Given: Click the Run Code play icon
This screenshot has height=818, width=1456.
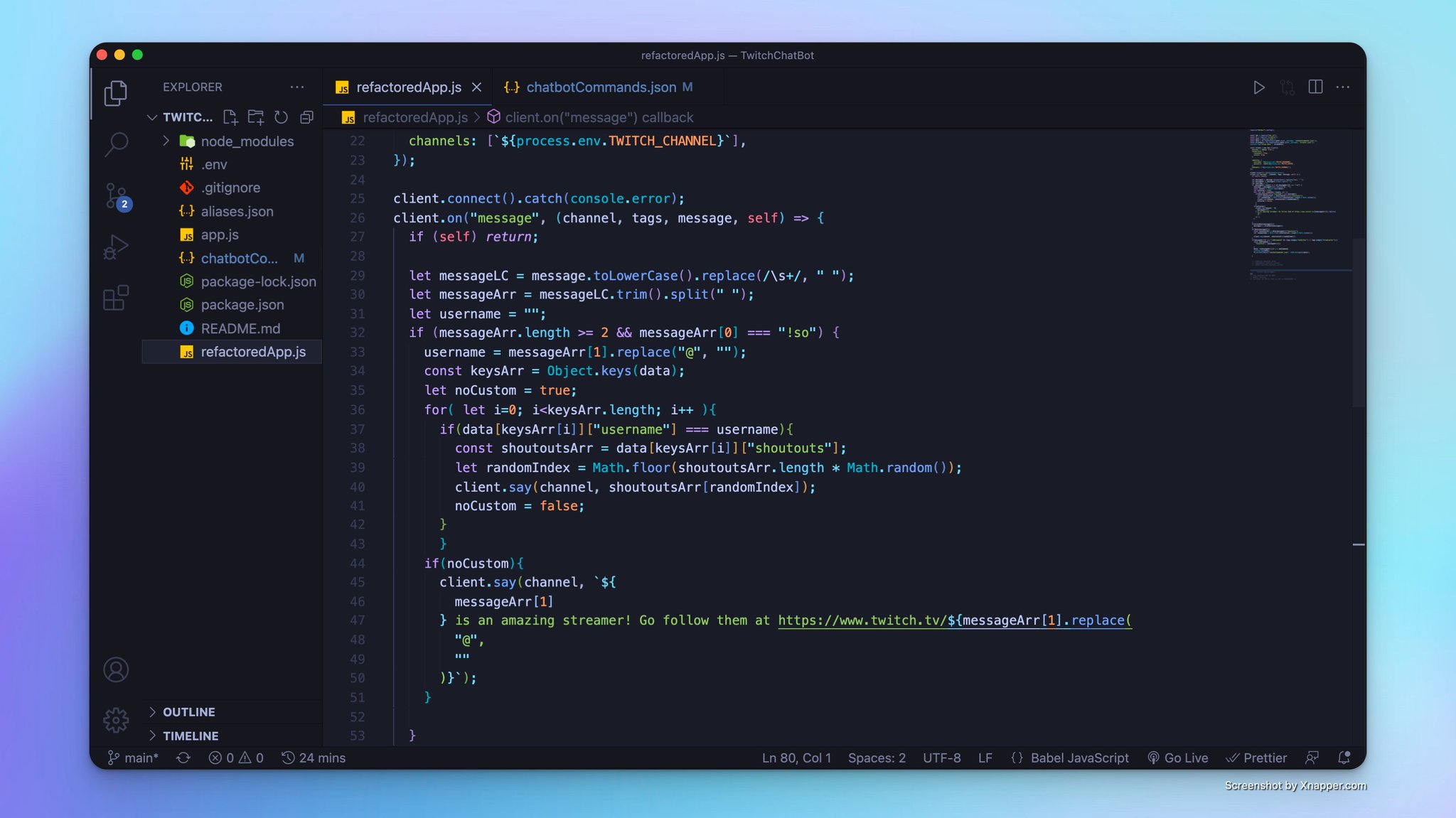Looking at the screenshot, I should pyautogui.click(x=1258, y=87).
